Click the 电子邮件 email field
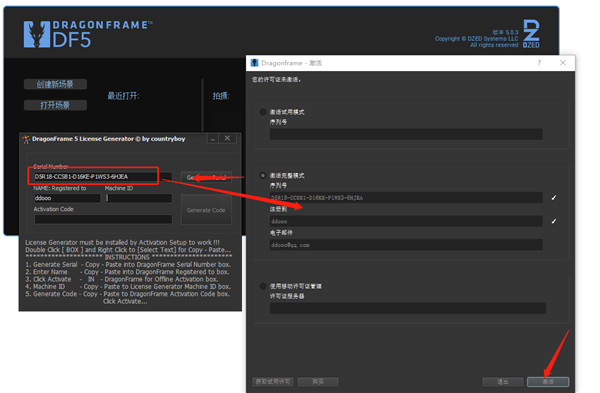This screenshot has height=393, width=600. click(x=406, y=245)
